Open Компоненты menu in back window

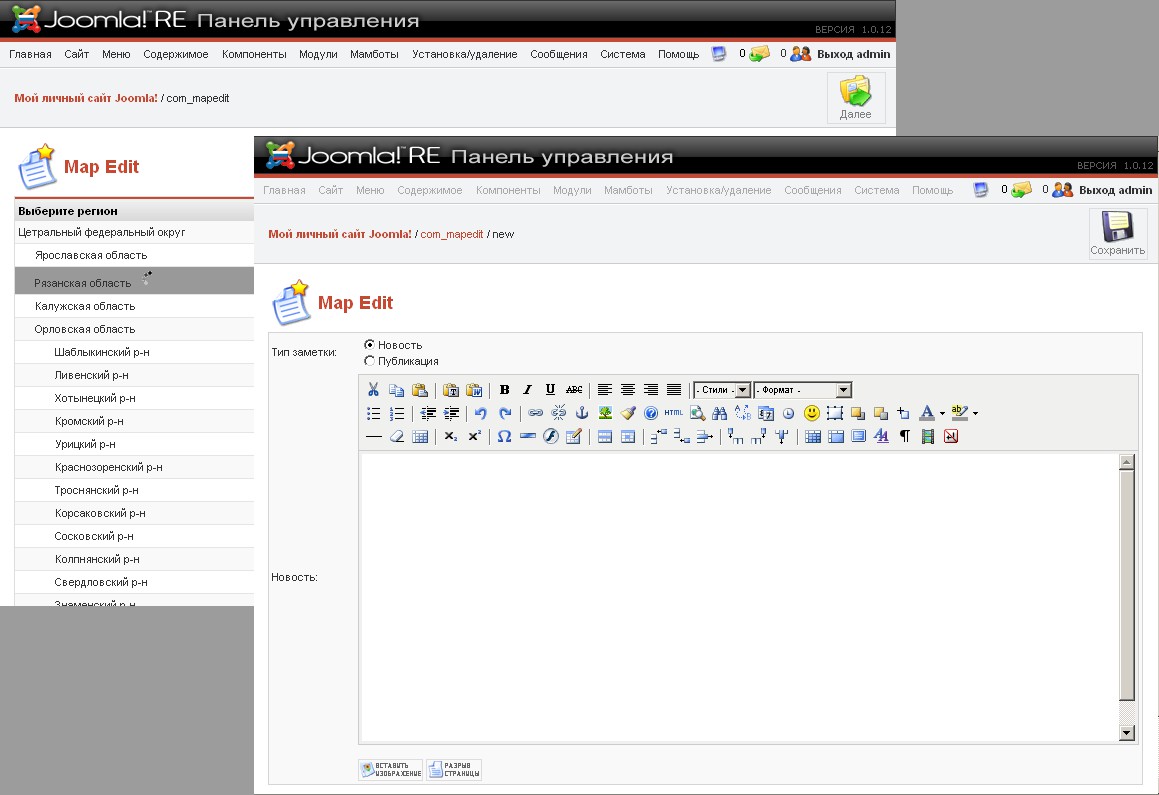(x=254, y=54)
